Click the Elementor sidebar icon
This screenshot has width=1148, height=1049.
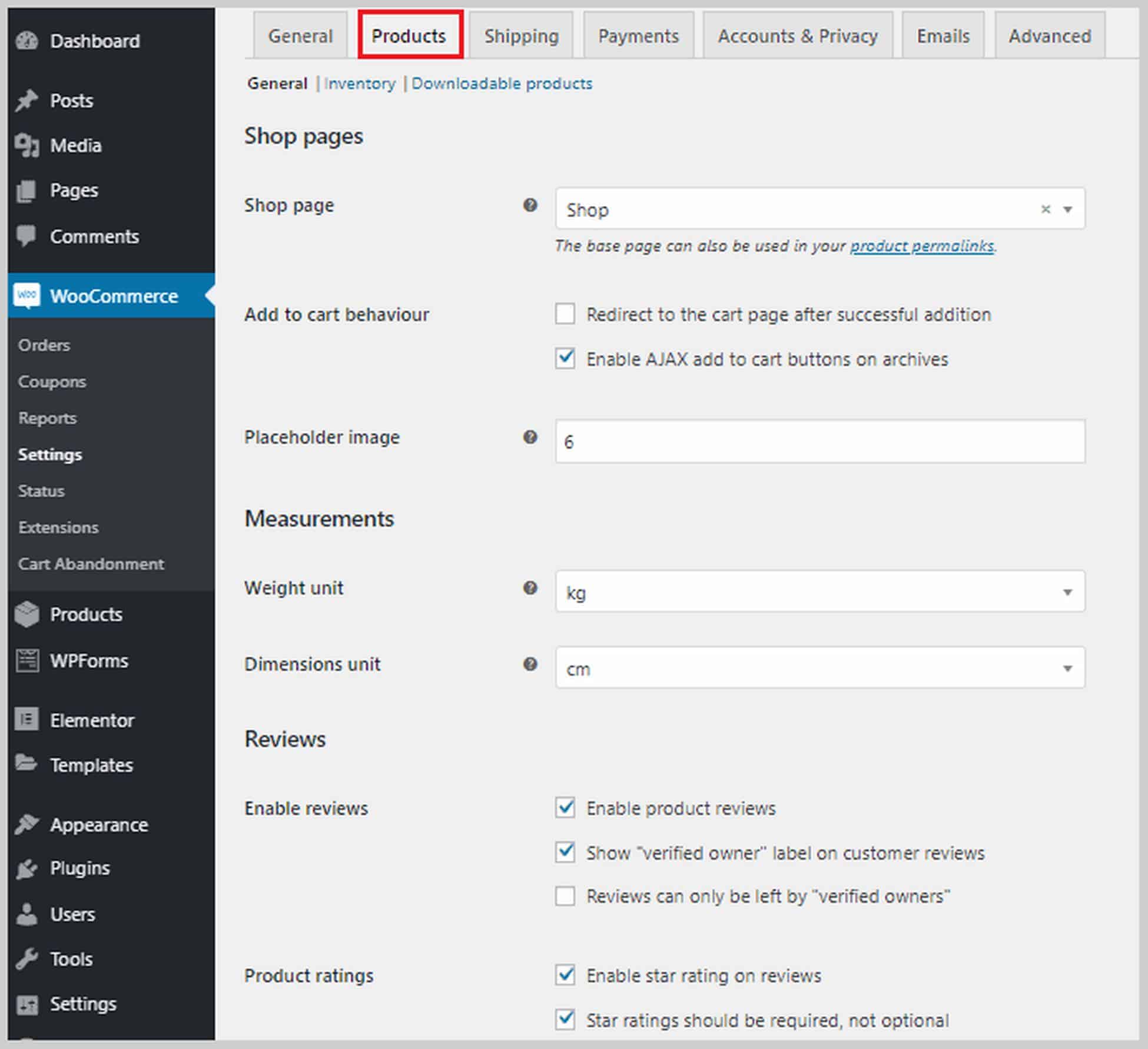tap(27, 720)
